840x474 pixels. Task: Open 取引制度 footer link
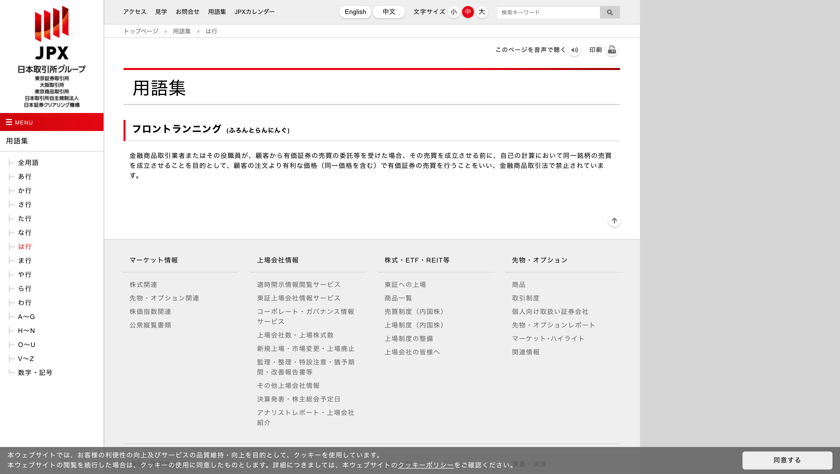pyautogui.click(x=526, y=298)
